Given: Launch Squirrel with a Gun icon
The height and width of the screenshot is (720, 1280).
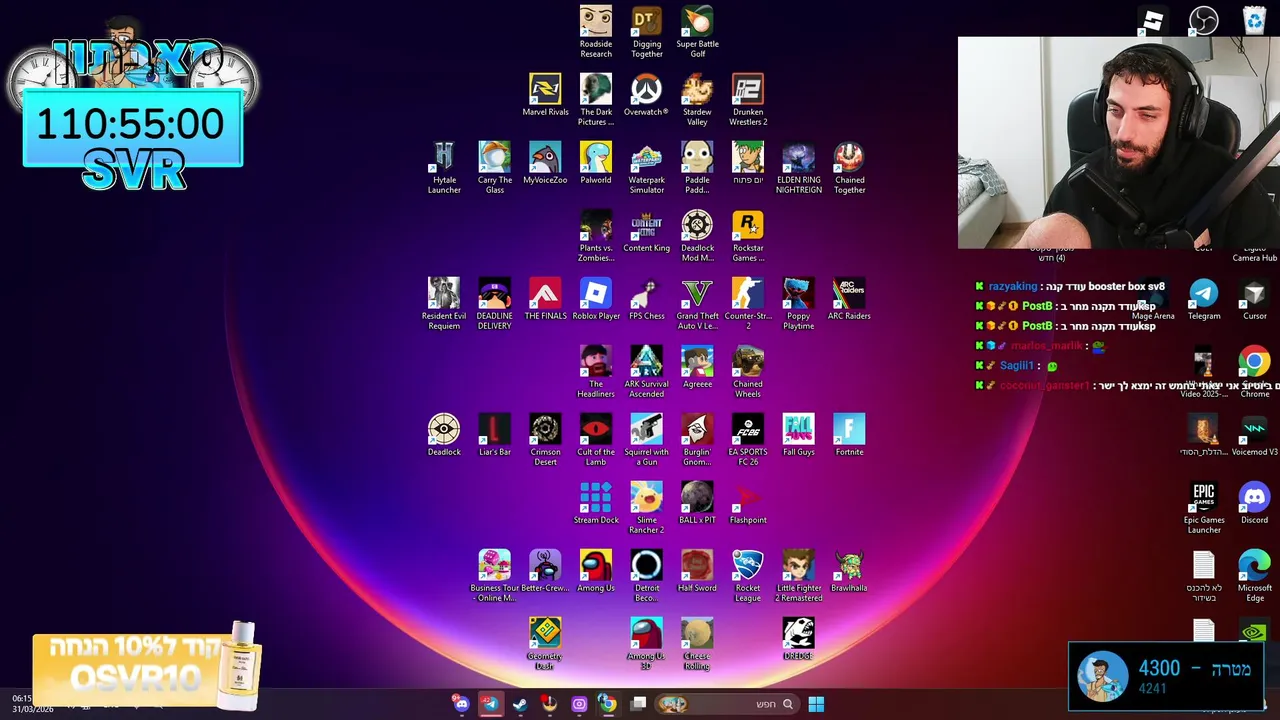Looking at the screenshot, I should click(x=646, y=440).
